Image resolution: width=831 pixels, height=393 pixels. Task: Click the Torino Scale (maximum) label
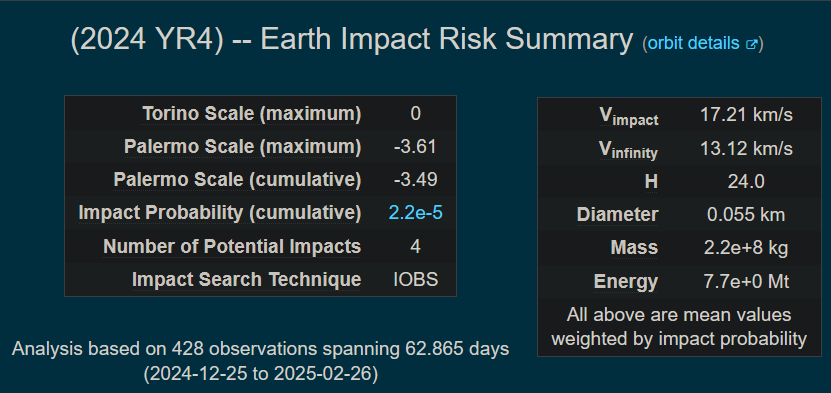click(252, 113)
